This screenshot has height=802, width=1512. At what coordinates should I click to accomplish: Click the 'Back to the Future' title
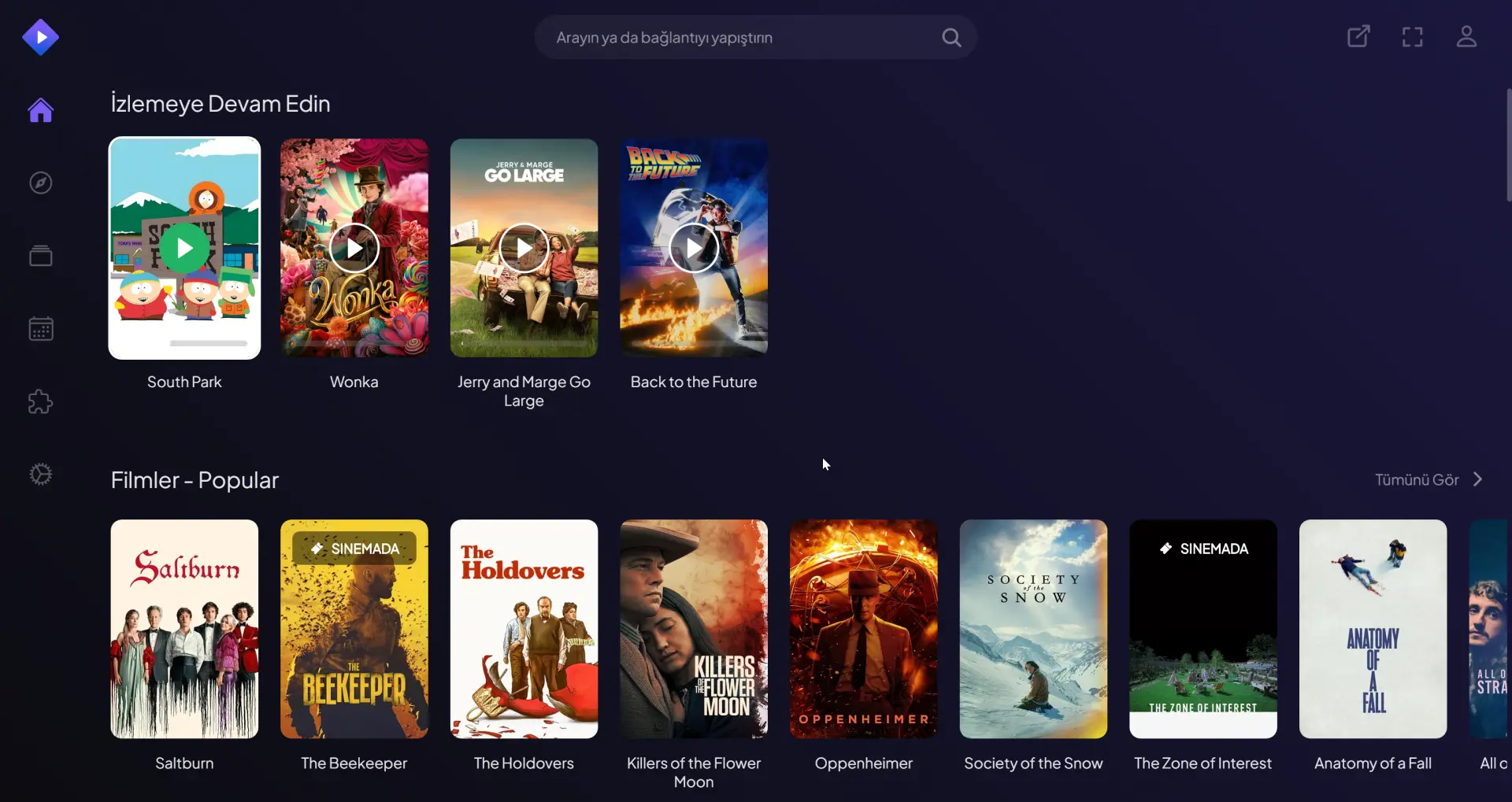click(694, 382)
